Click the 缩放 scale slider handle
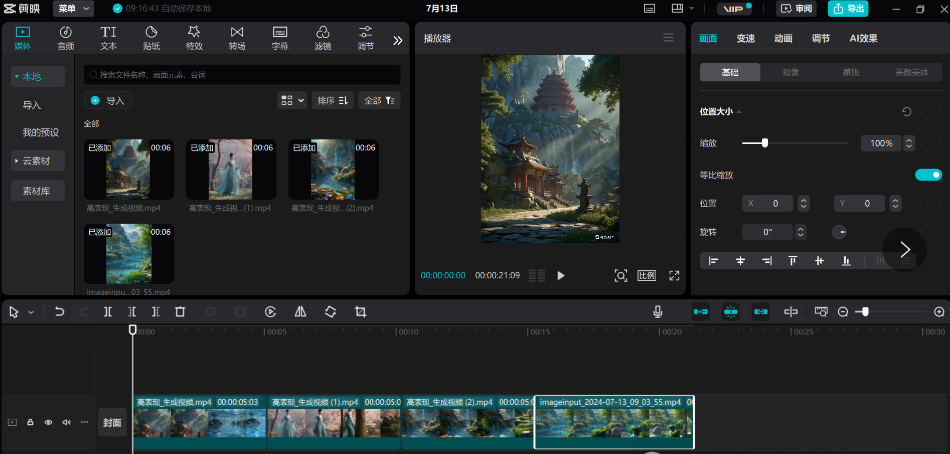Image resolution: width=950 pixels, height=454 pixels. point(765,143)
